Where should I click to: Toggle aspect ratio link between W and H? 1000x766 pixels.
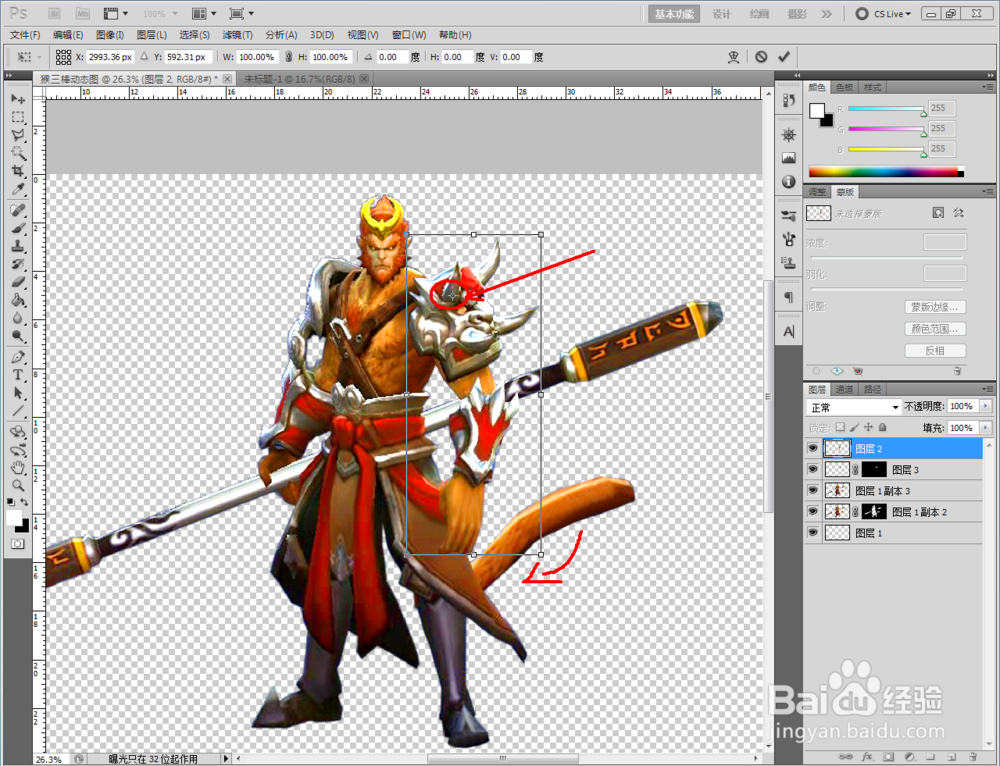[288, 57]
